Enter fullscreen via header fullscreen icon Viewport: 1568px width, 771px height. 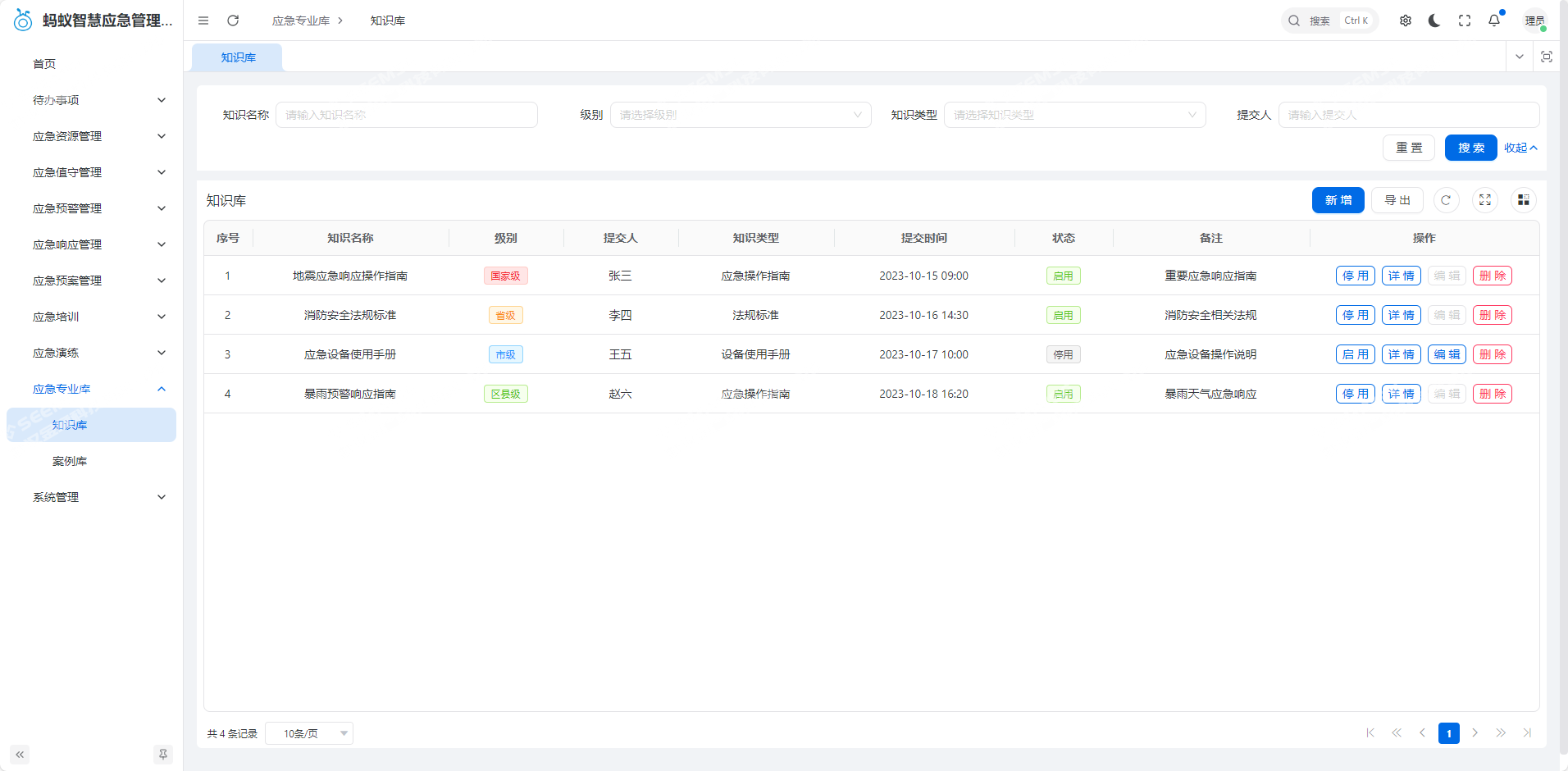tap(1465, 21)
